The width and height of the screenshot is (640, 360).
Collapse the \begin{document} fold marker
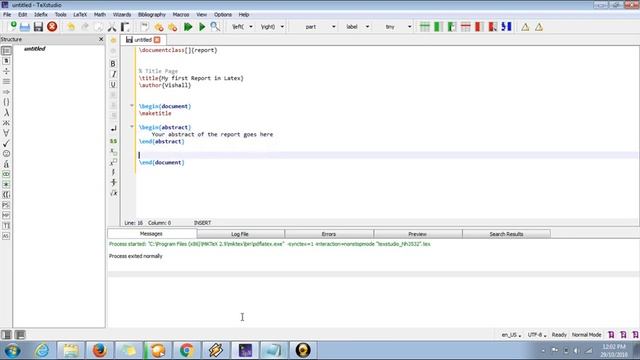click(132, 105)
